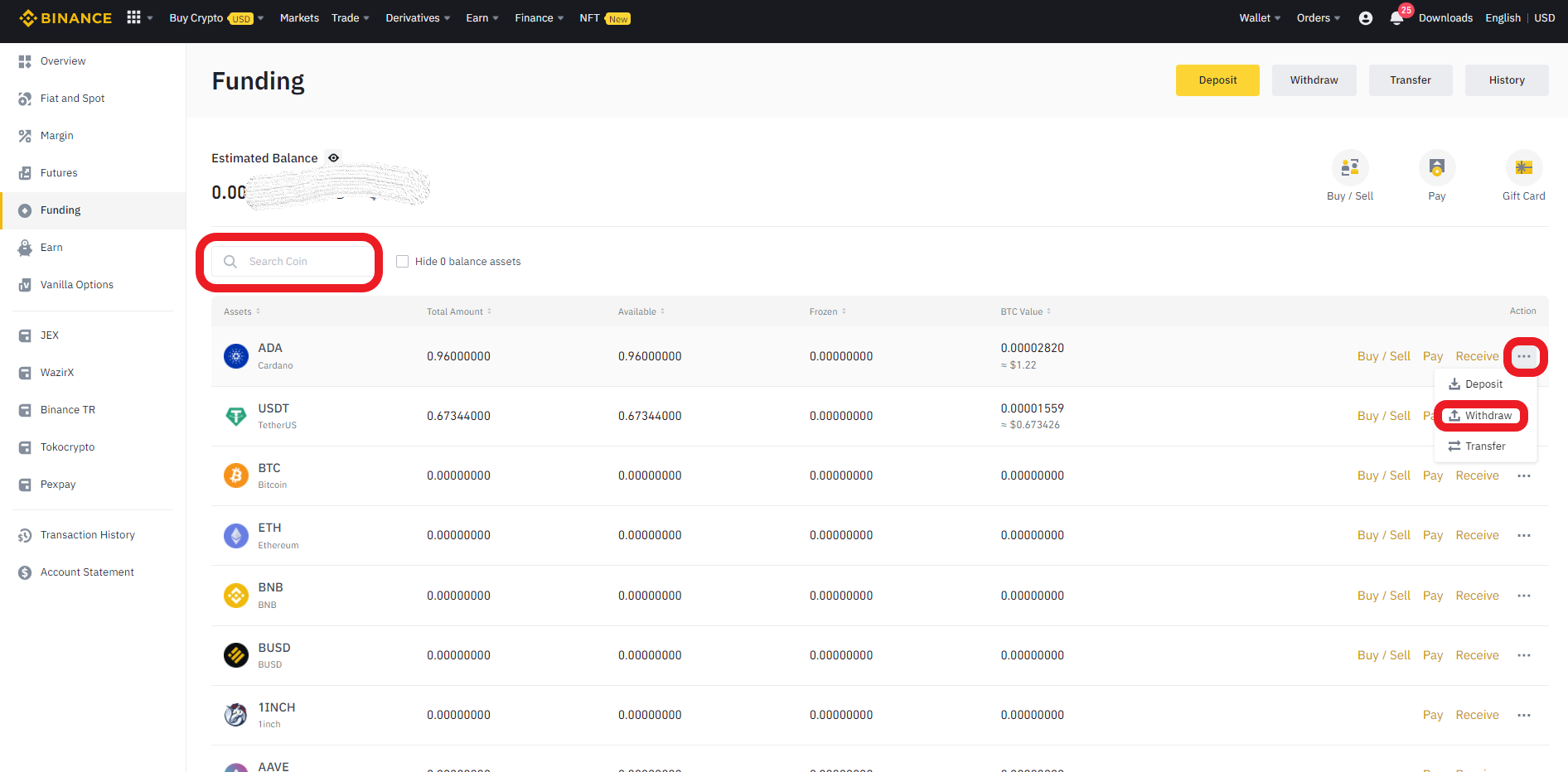Click the Withdraw button in header

(1314, 80)
